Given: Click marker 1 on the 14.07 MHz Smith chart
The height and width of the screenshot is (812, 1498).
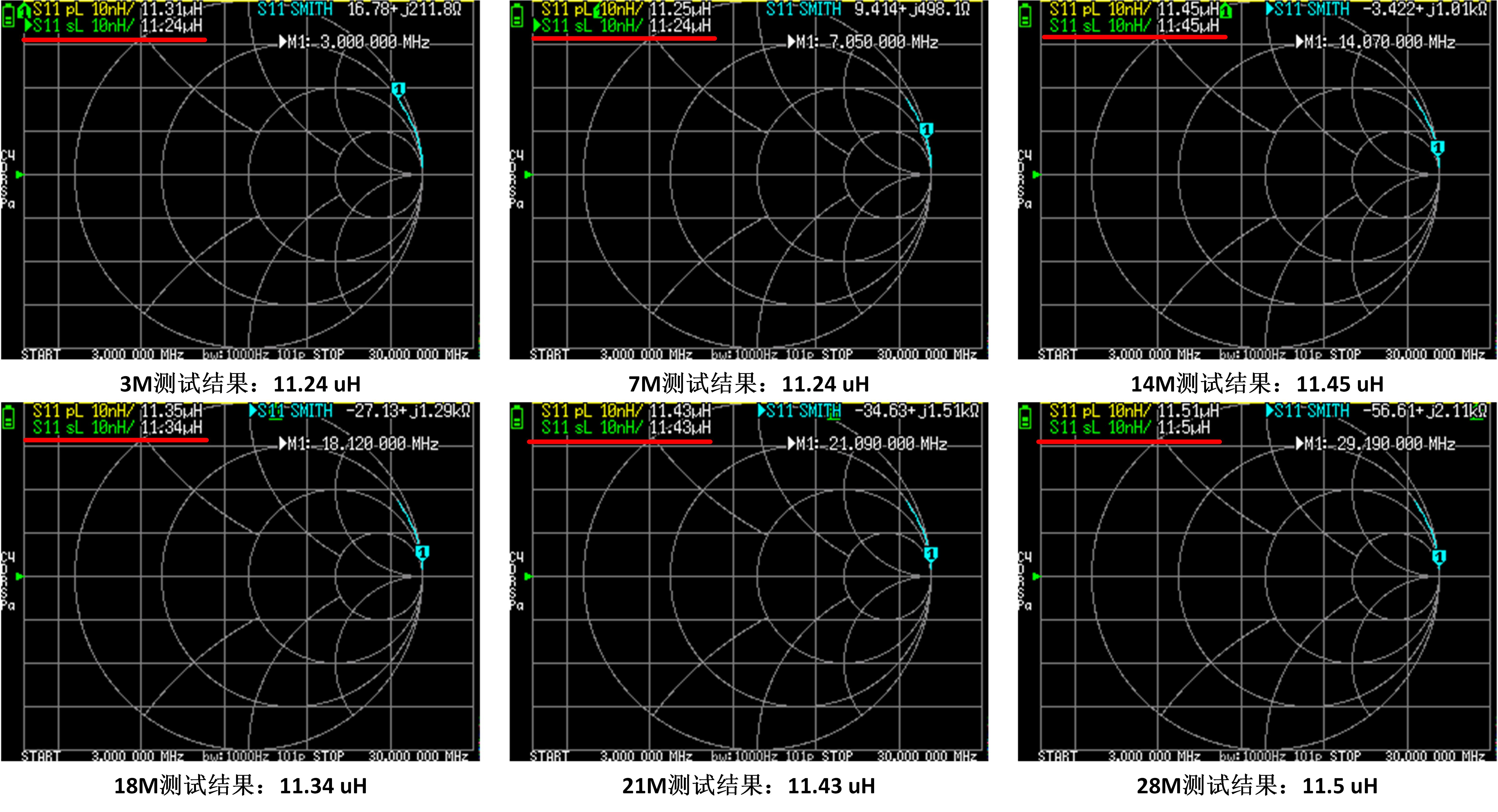Looking at the screenshot, I should point(1438,147).
